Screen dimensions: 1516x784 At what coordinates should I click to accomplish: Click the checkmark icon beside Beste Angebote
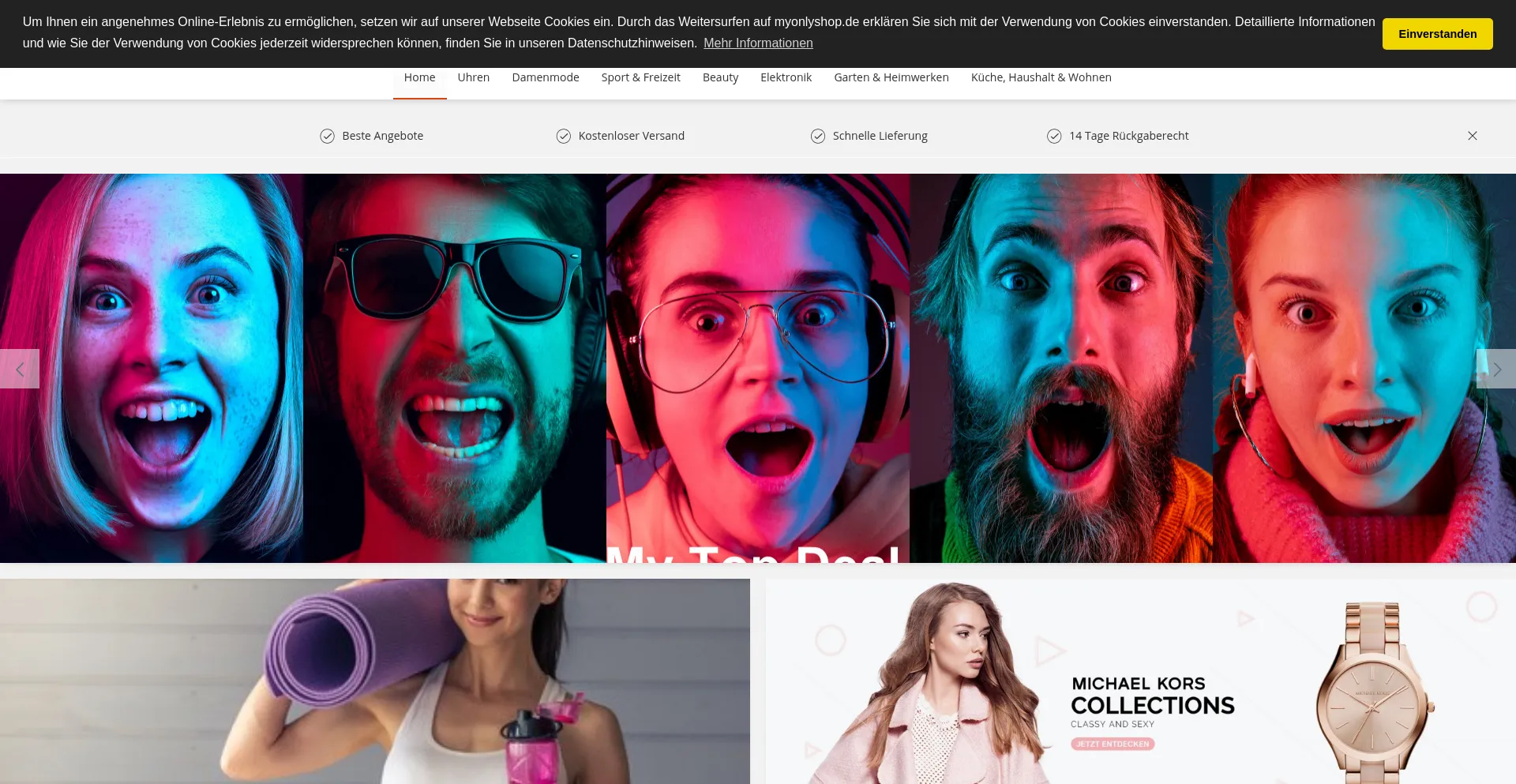(327, 136)
